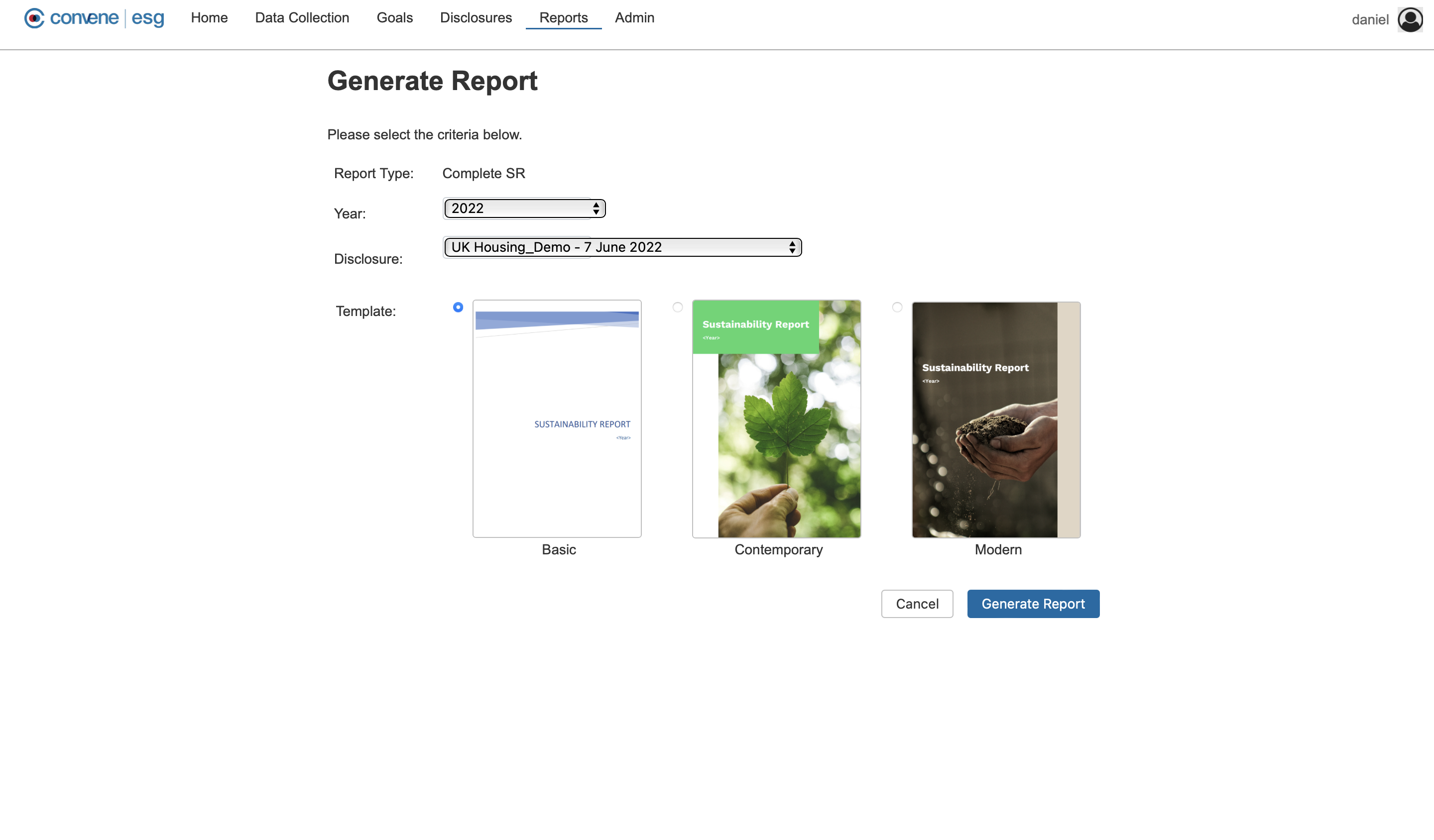Screen dimensions: 1434x840
Task: Open the Goals section
Action: click(394, 17)
